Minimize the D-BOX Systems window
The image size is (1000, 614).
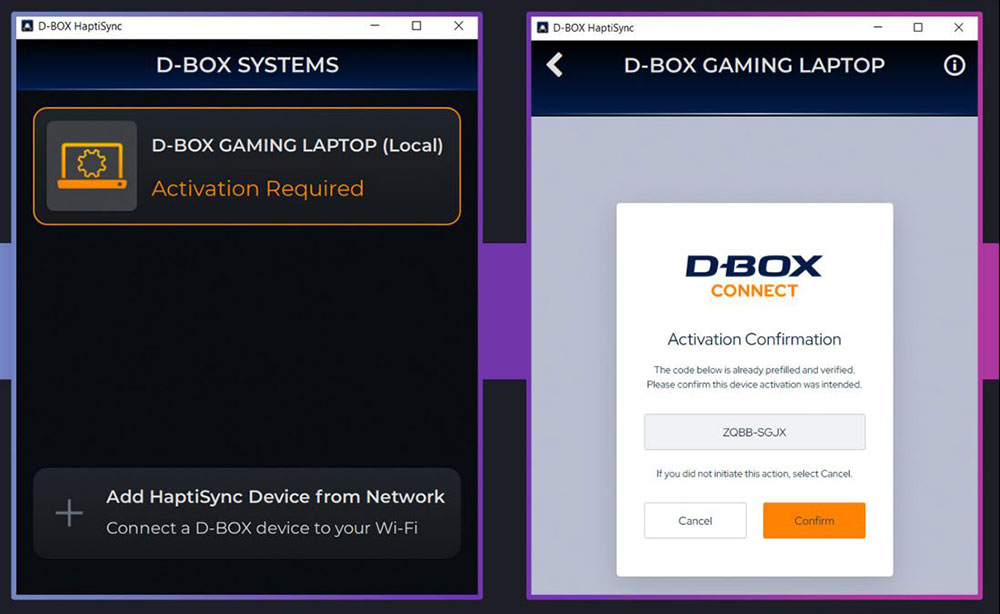tap(375, 26)
